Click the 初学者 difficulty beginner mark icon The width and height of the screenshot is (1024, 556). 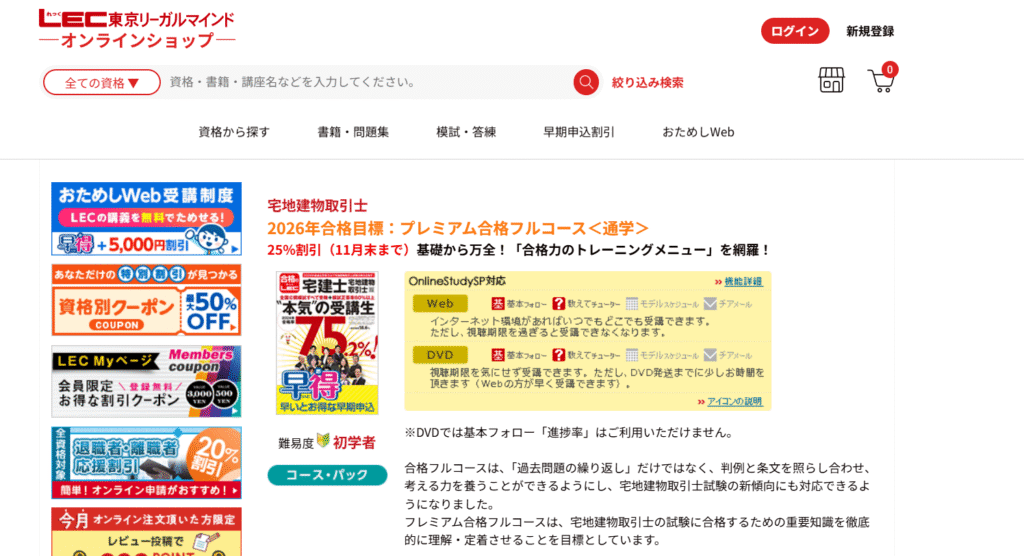(x=322, y=441)
